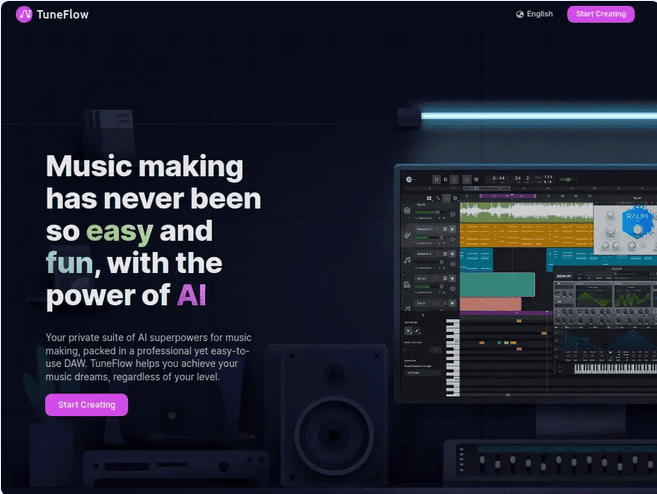The height and width of the screenshot is (494, 657).
Task: Click the "Your private suite of AI superpowers" paragraph
Action: tap(149, 357)
